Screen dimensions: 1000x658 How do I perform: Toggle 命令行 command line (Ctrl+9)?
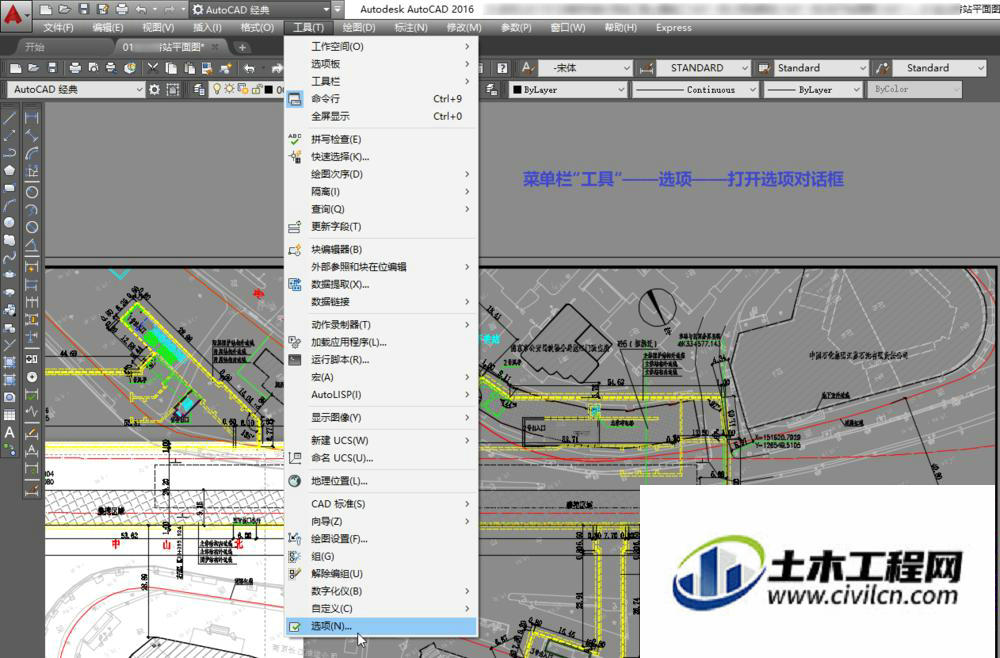pyautogui.click(x=381, y=99)
